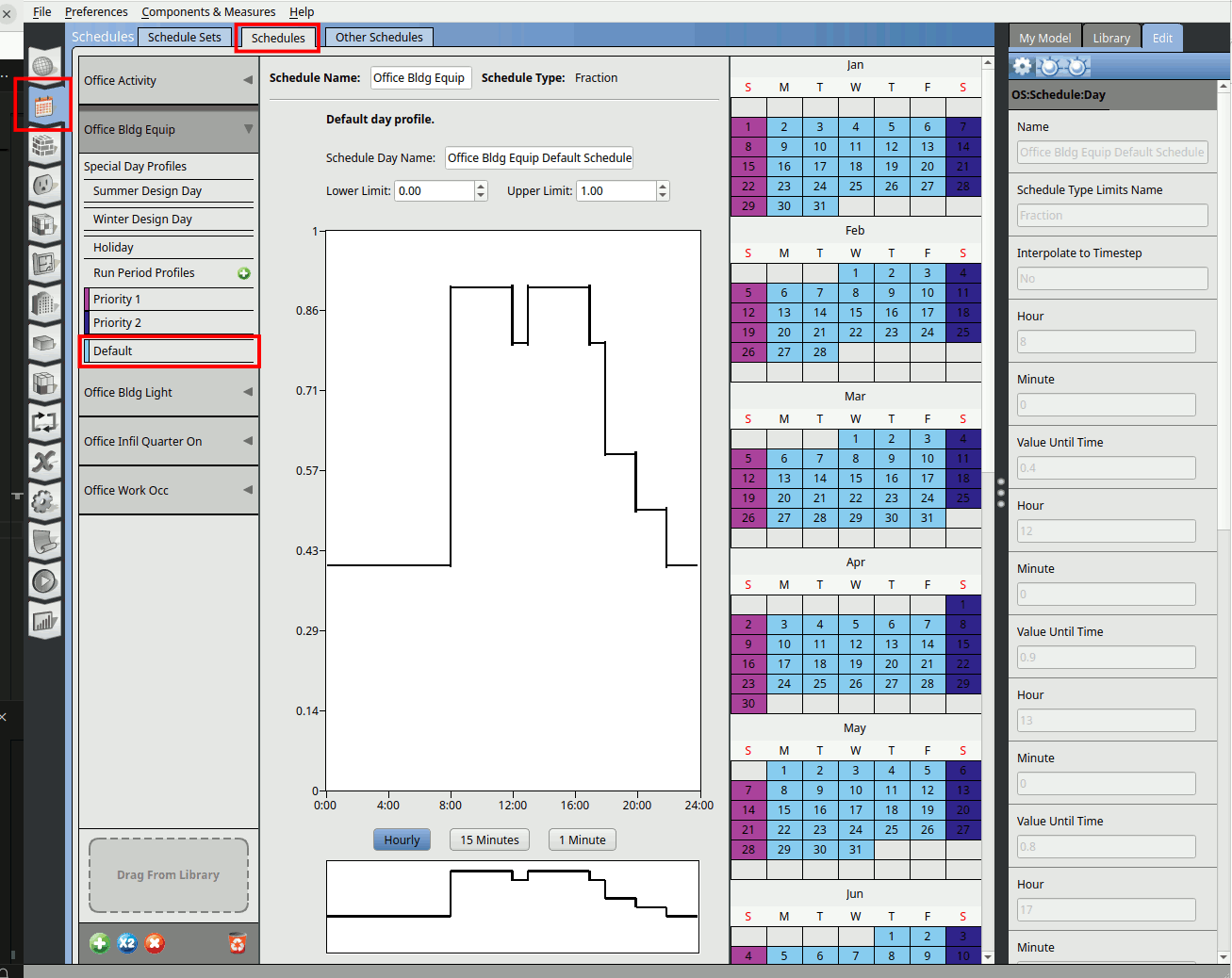Click the x2 duplicate schedule icon
Screen dimensions: 1232x978
(x=127, y=943)
